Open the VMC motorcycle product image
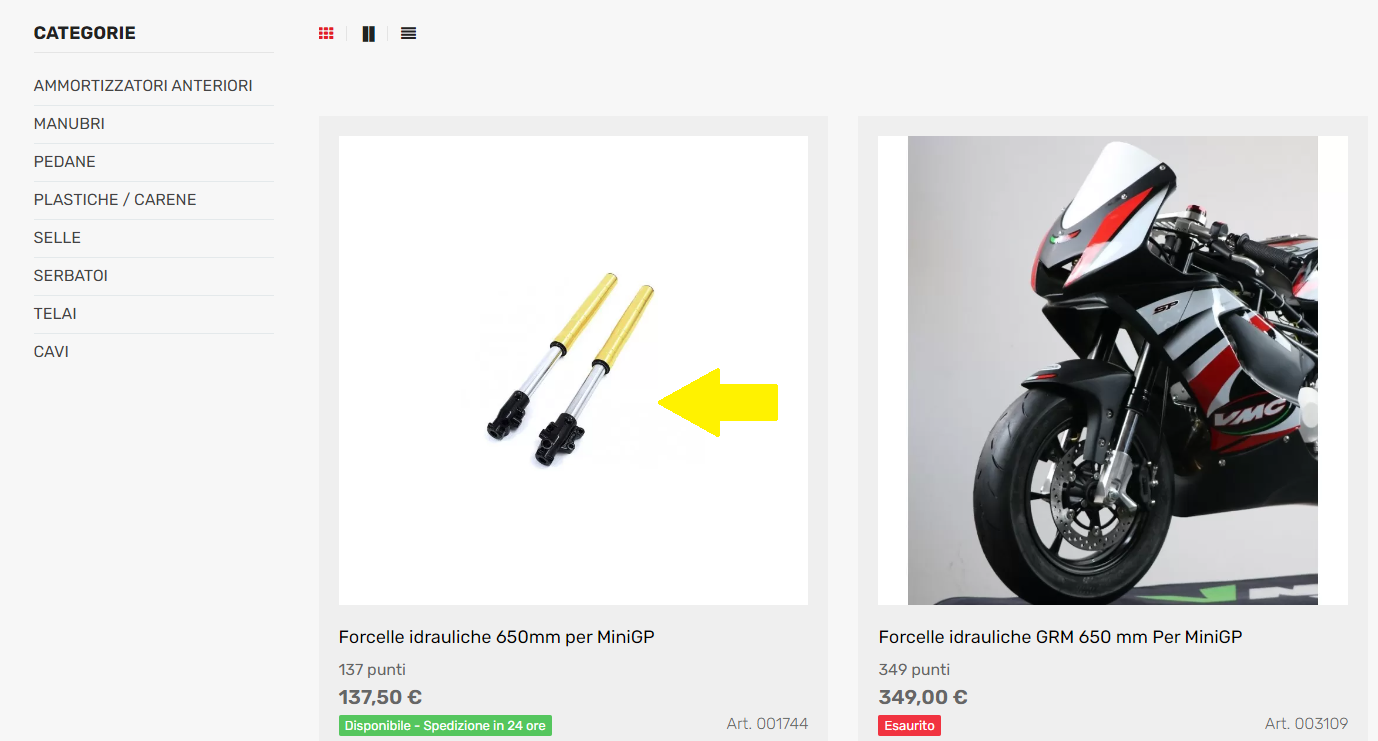This screenshot has height=741, width=1378. [1112, 370]
